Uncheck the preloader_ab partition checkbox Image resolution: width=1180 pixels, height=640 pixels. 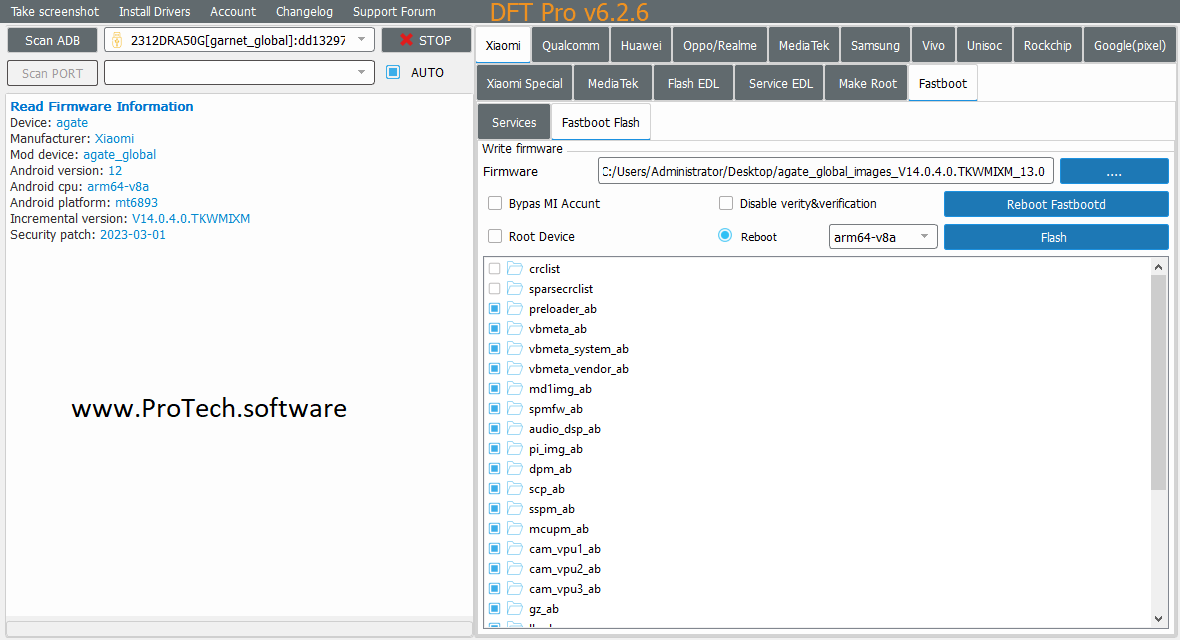pos(494,309)
